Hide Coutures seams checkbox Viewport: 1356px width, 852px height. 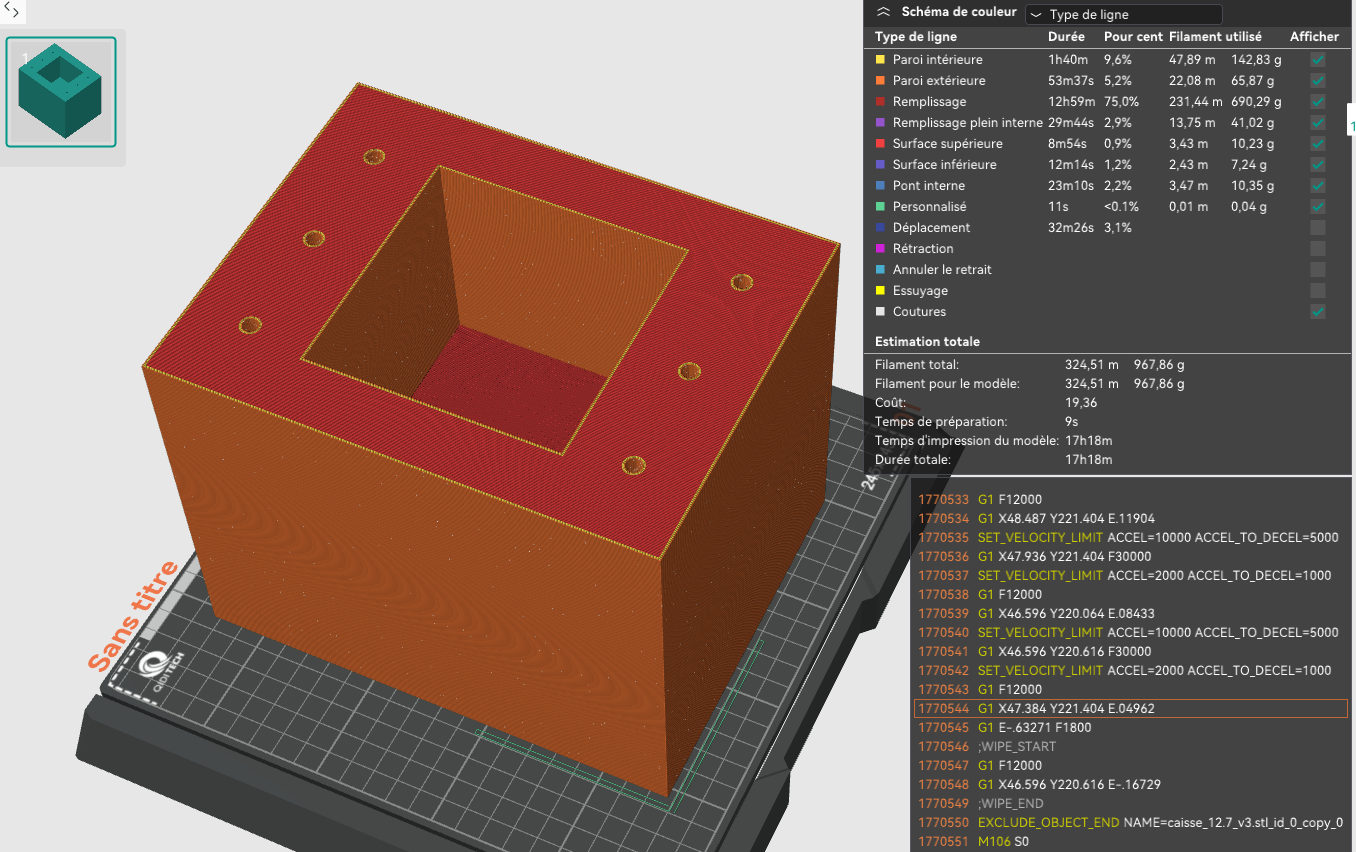click(x=1318, y=312)
